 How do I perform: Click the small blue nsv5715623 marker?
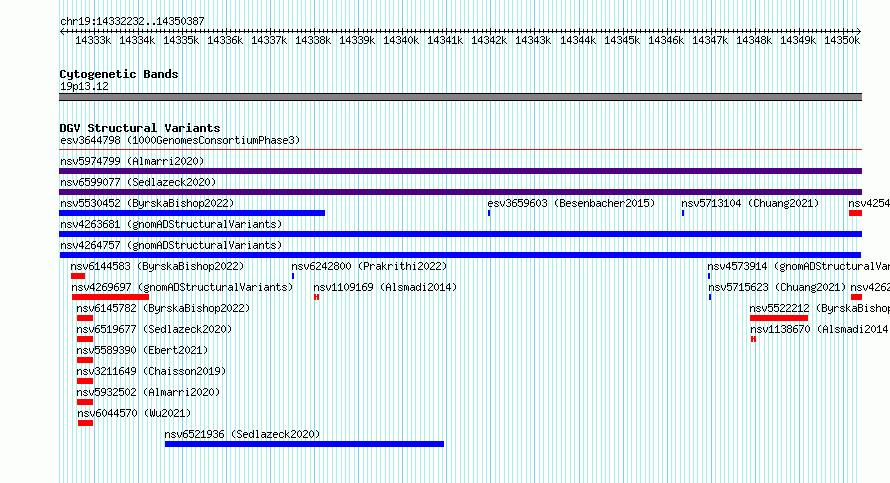pyautogui.click(x=710, y=297)
